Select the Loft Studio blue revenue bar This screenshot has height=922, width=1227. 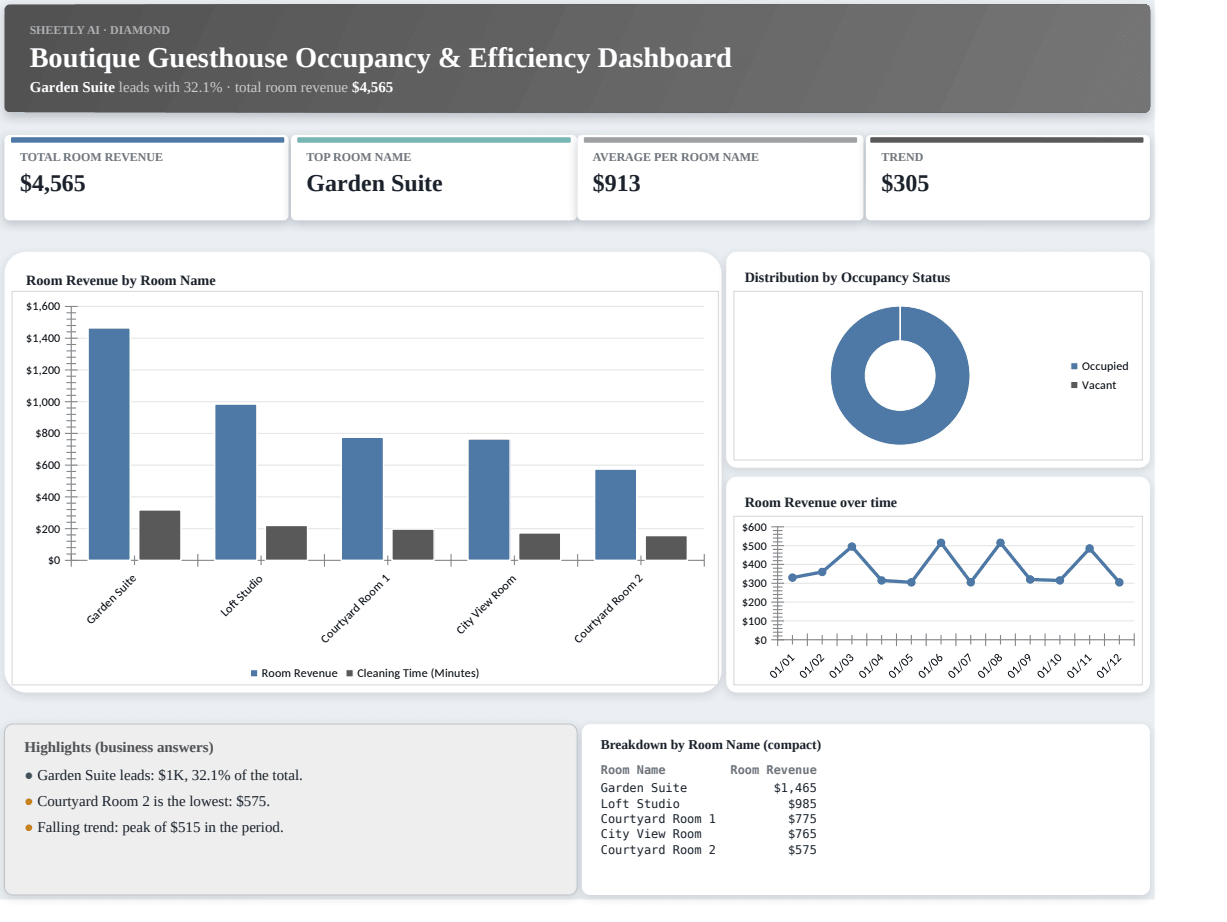click(236, 482)
